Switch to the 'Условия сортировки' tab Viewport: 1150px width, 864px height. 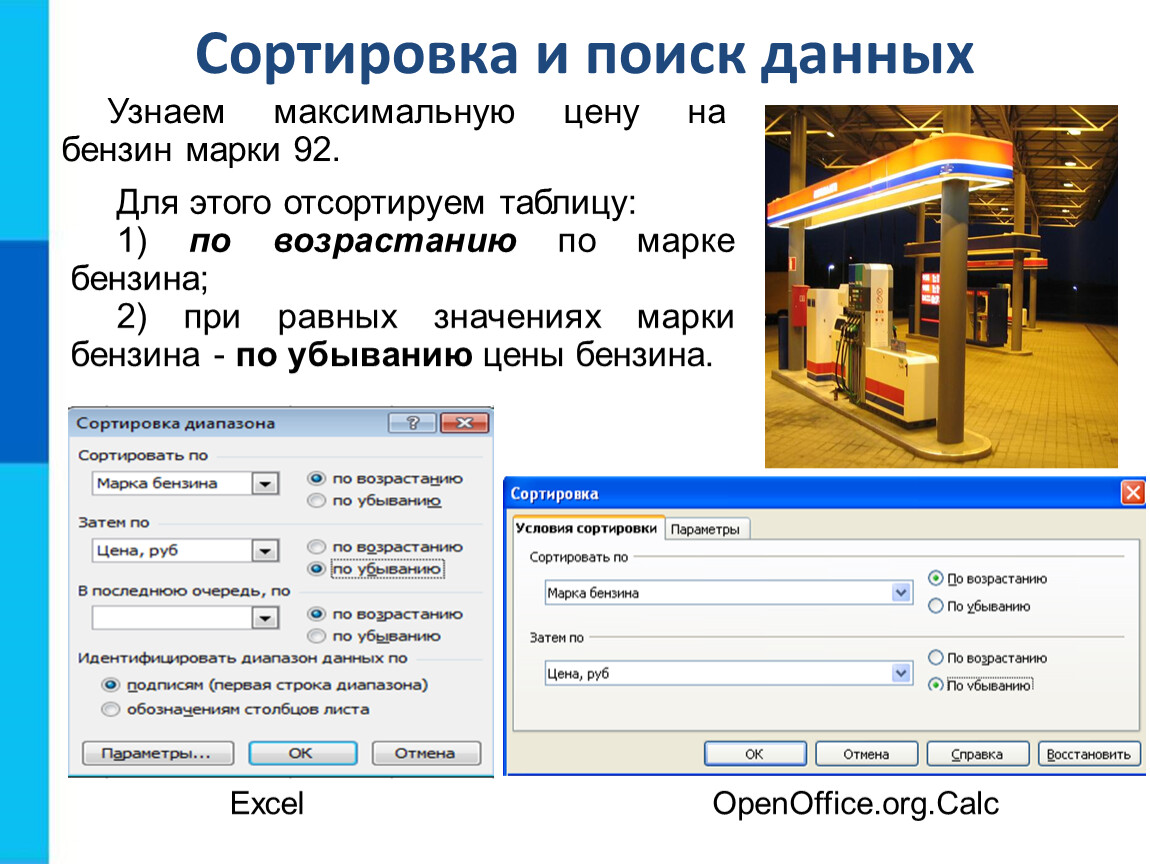point(586,528)
